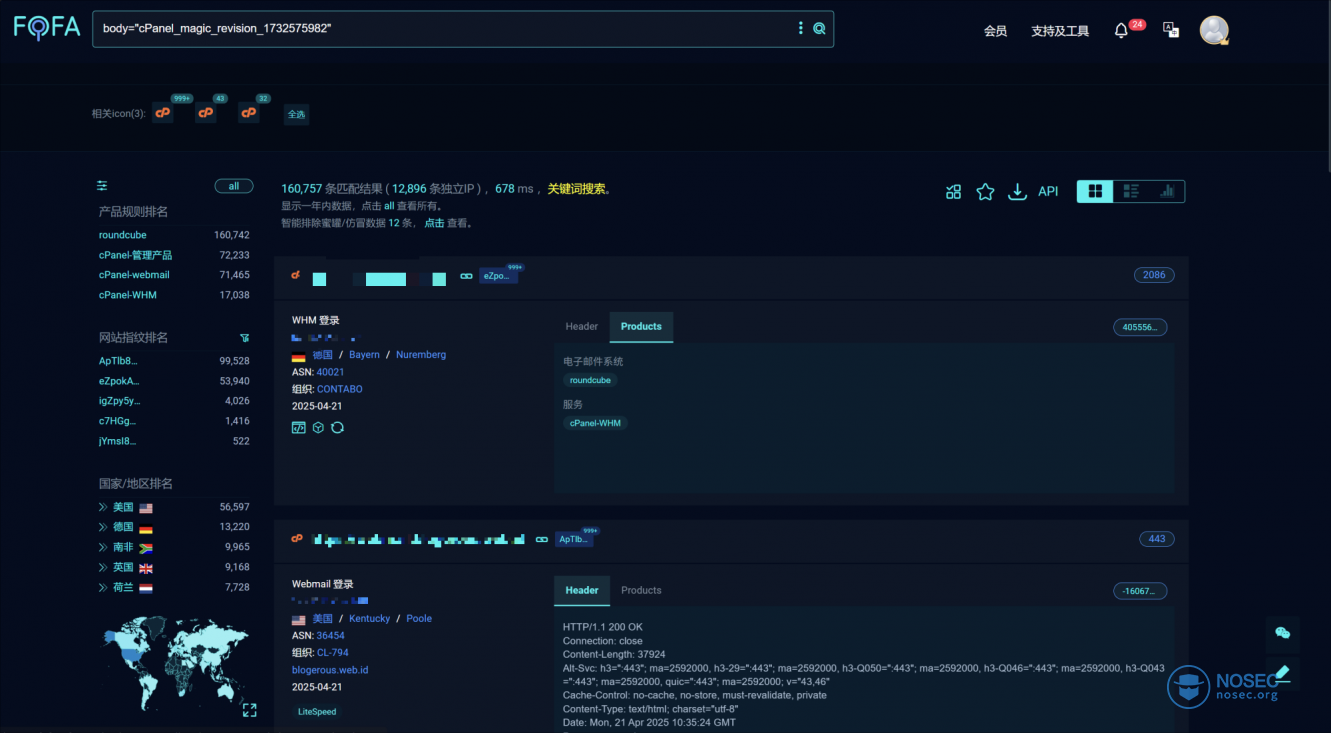The width and height of the screenshot is (1331, 733).
Task: Click the cube icon under CONTABO result
Action: coord(318,427)
